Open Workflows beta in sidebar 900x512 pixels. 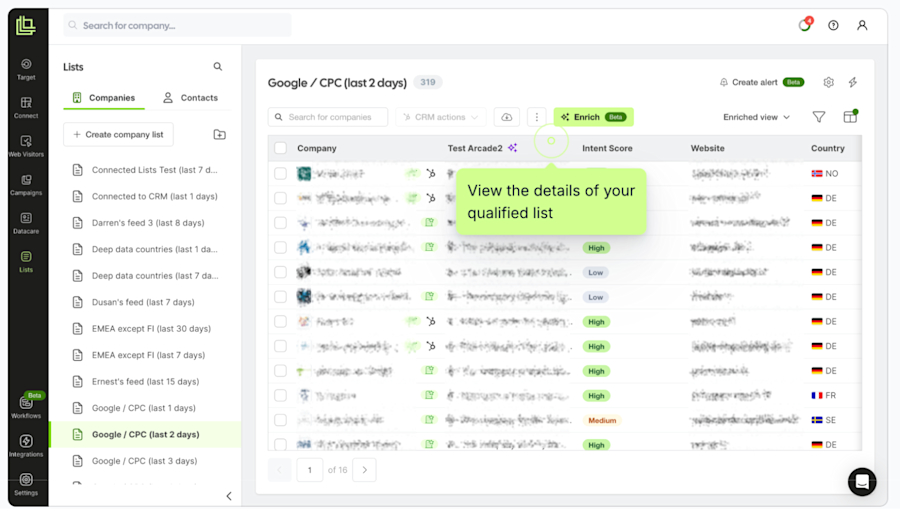[26, 406]
